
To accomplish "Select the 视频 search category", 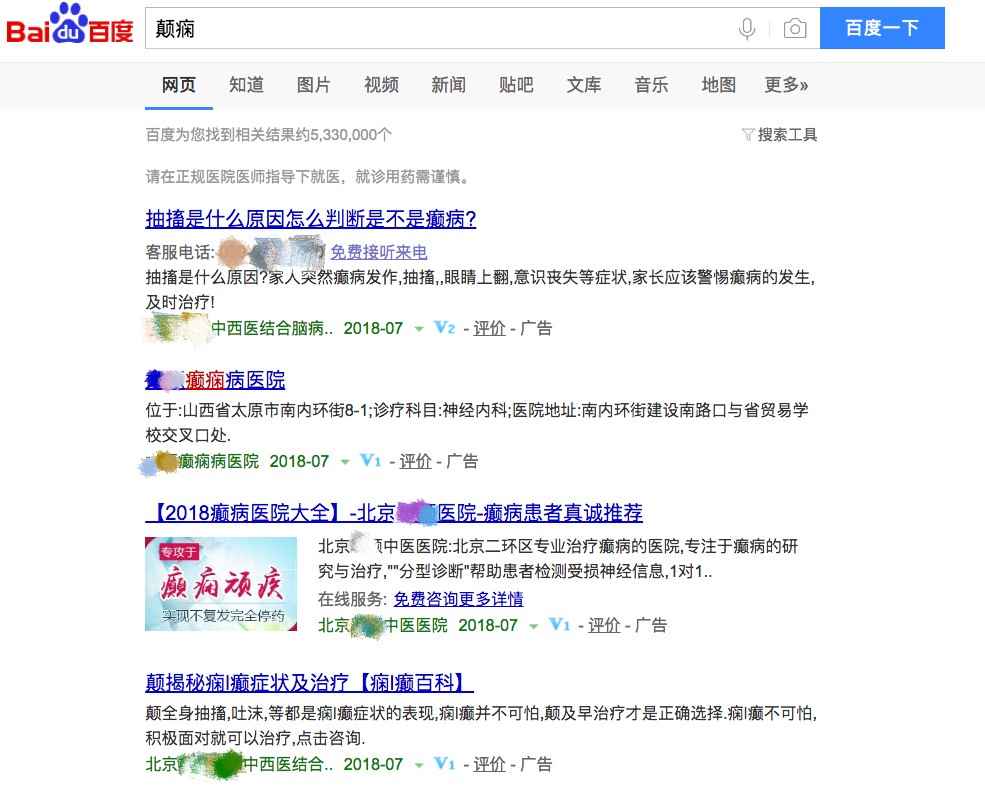I will (381, 85).
